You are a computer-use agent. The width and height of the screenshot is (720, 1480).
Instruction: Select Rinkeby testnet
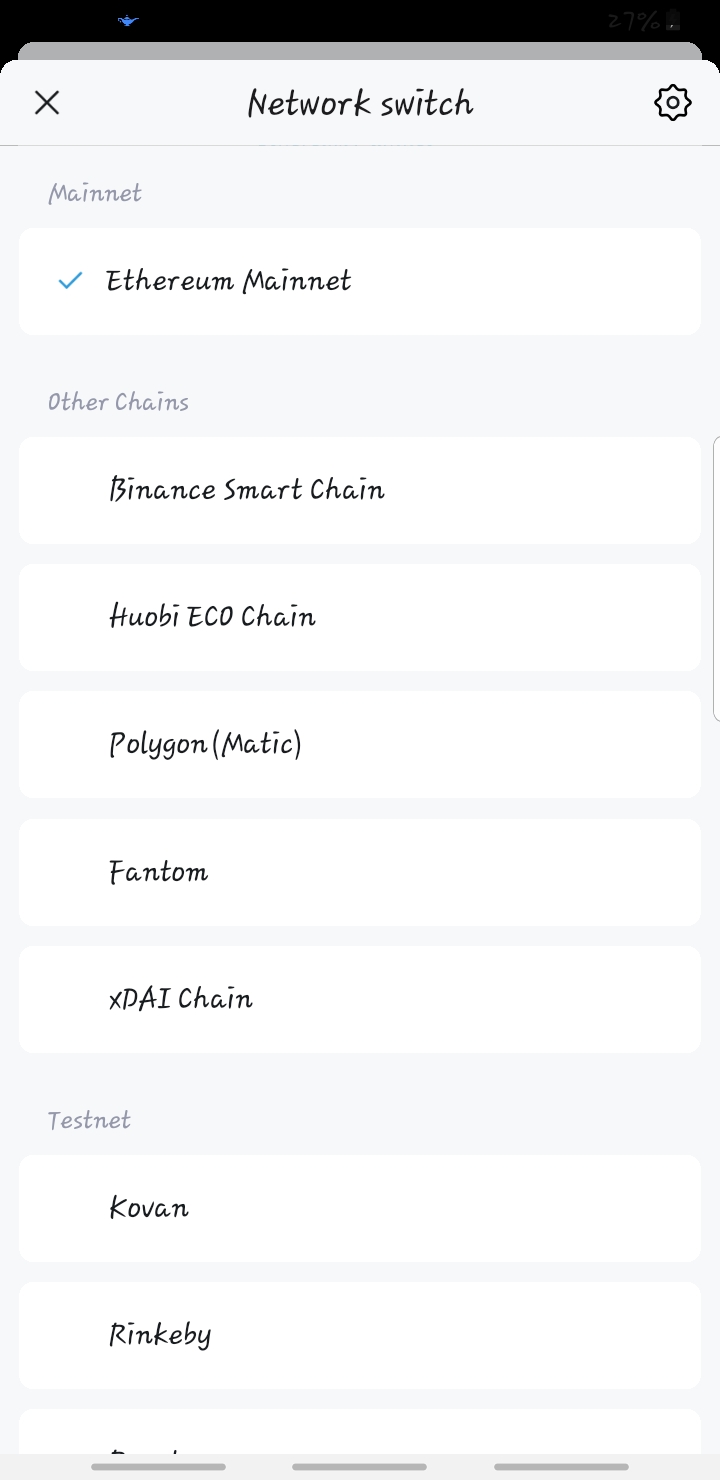coord(360,1335)
